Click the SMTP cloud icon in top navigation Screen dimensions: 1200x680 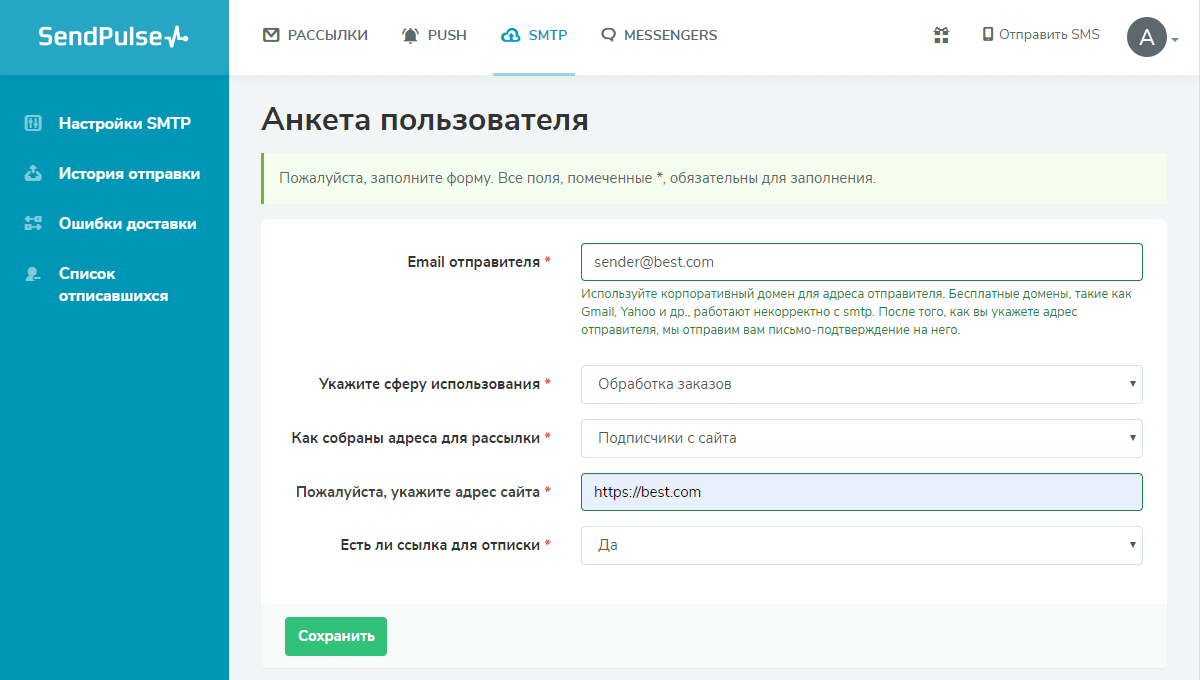point(510,35)
